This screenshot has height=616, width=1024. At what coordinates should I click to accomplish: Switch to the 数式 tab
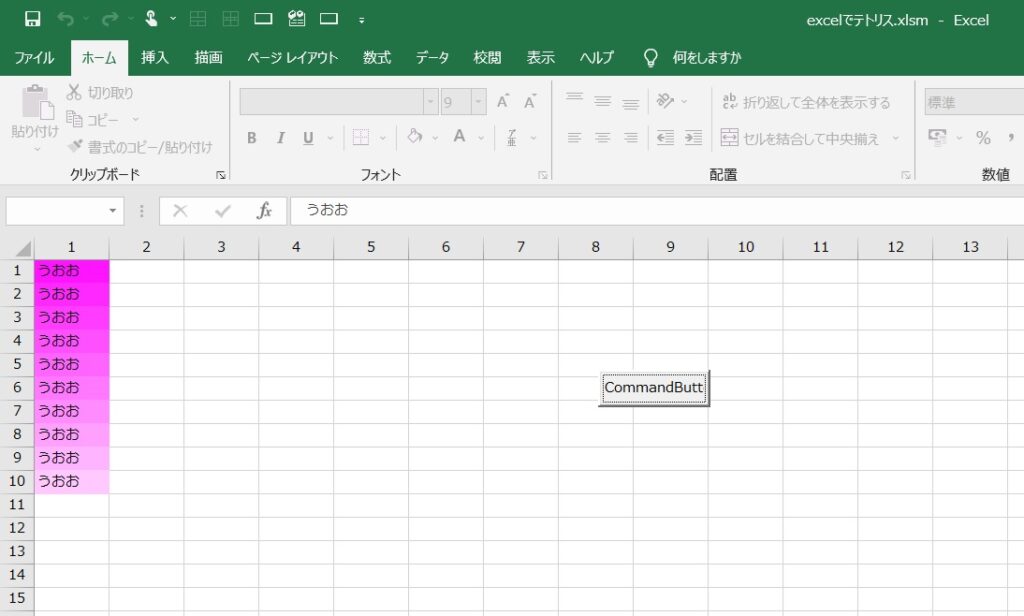pos(377,57)
